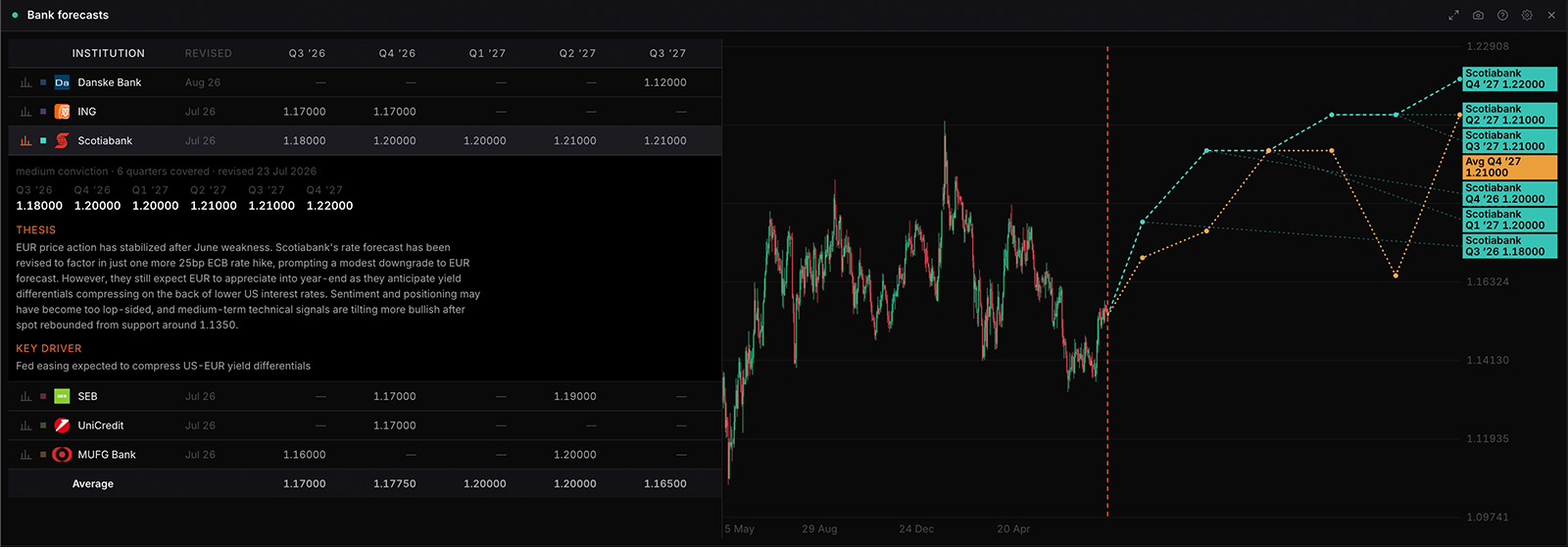This screenshot has width=1568, height=549.
Task: Expand the MUFG Bank forecast row
Action: click(x=365, y=455)
